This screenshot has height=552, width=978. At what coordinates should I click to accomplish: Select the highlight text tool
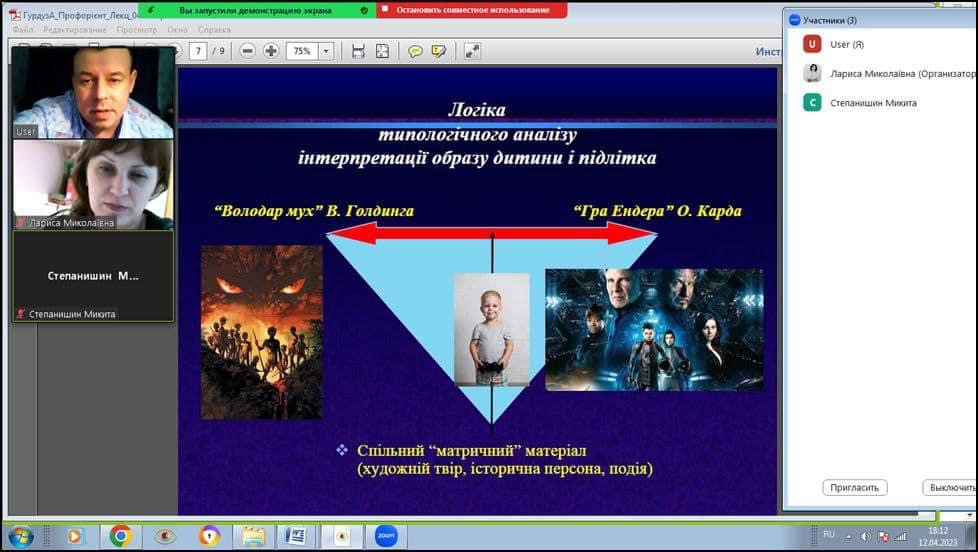pyautogui.click(x=438, y=51)
